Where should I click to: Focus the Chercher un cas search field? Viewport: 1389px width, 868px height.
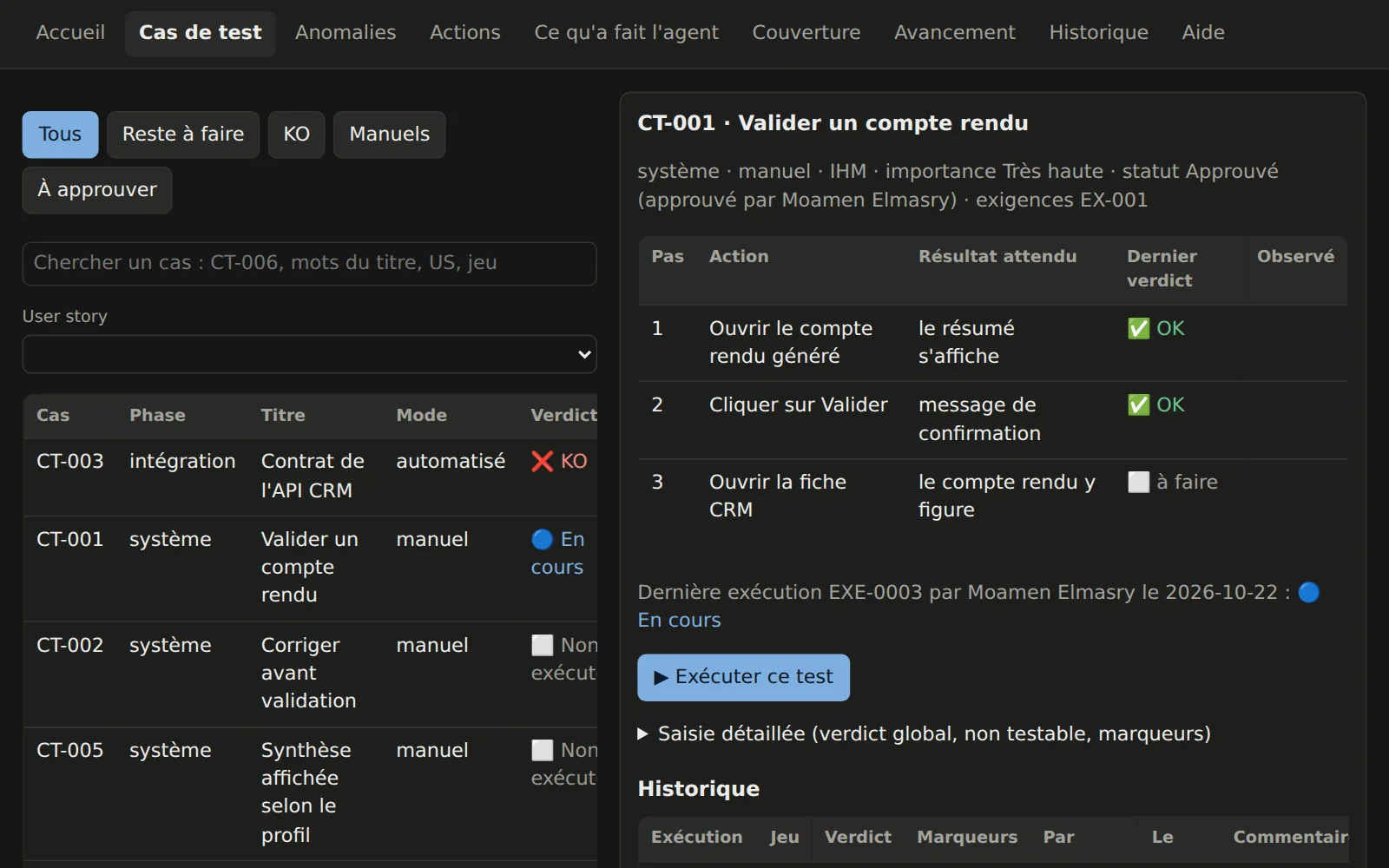tap(309, 263)
